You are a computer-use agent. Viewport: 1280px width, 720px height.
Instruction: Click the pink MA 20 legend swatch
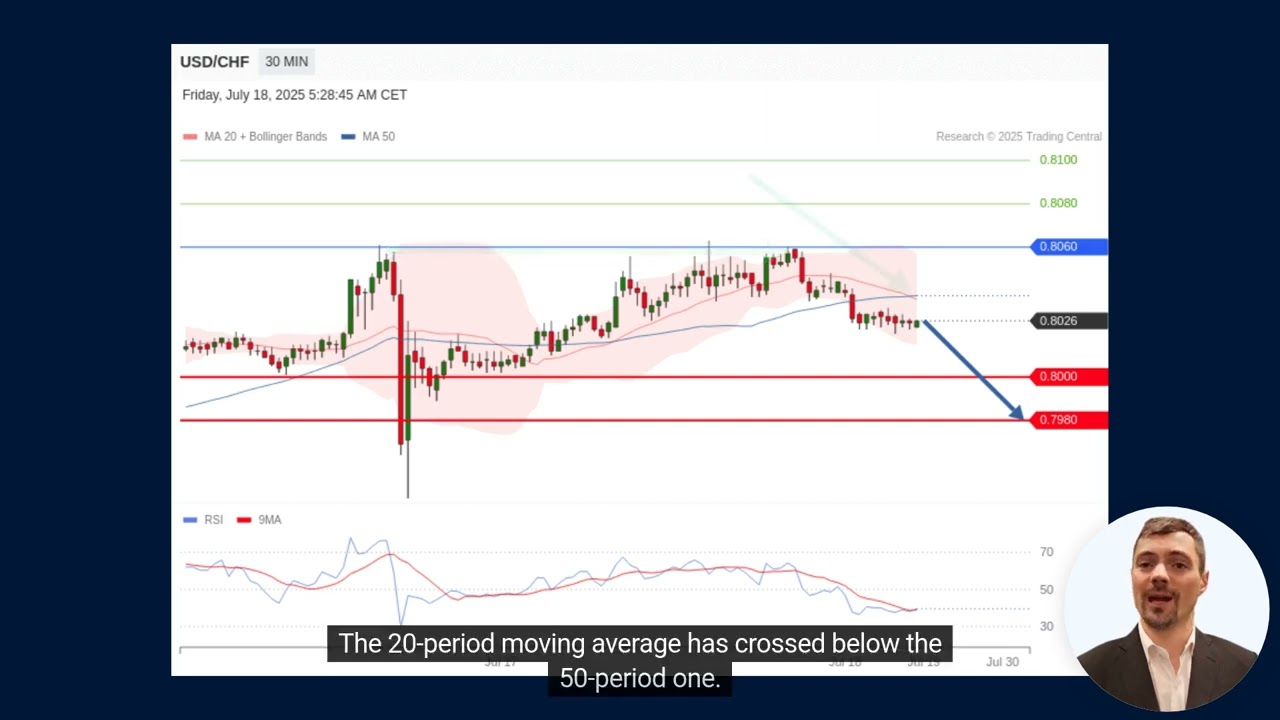[x=190, y=137]
